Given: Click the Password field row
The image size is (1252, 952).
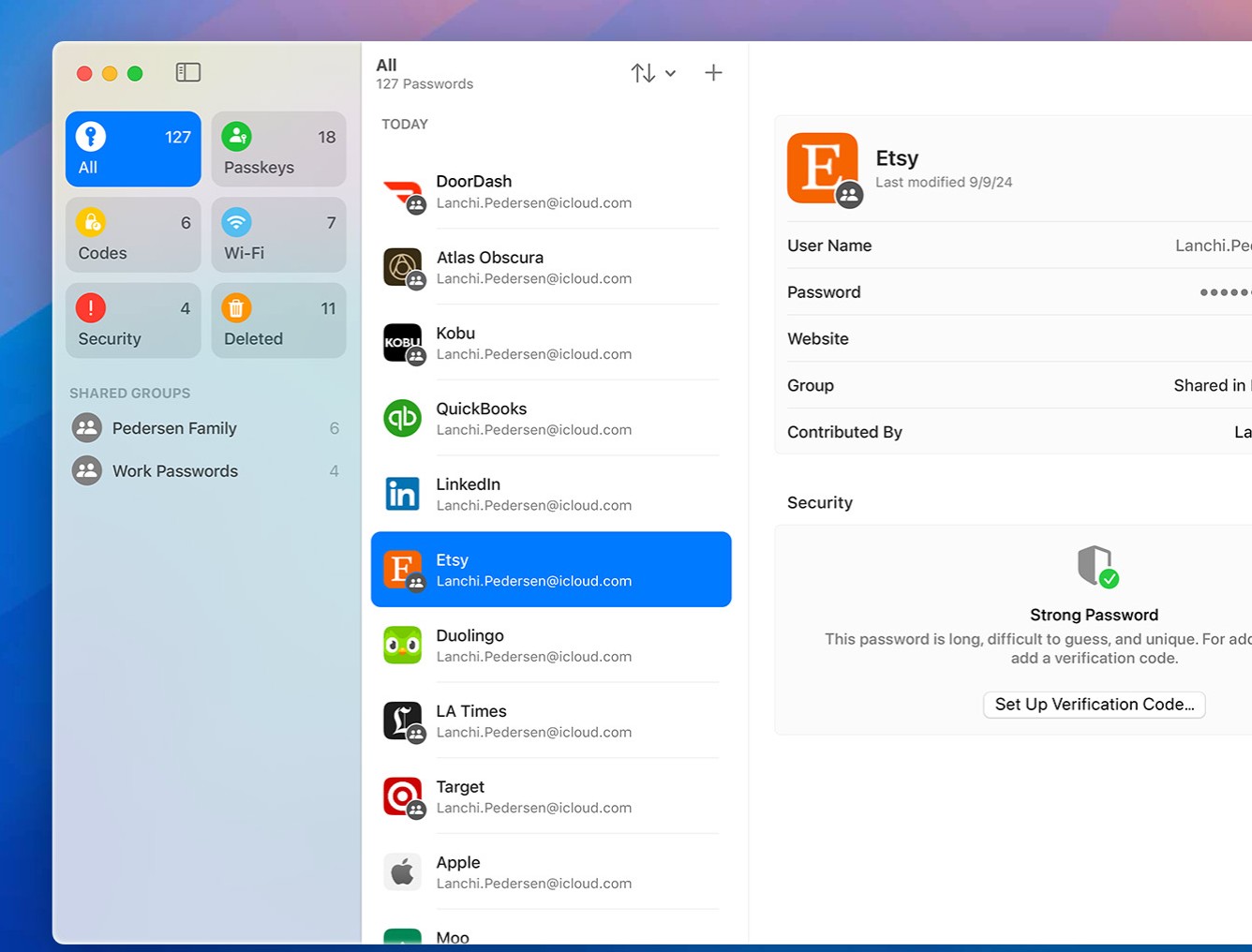Looking at the screenshot, I should click(x=1020, y=292).
